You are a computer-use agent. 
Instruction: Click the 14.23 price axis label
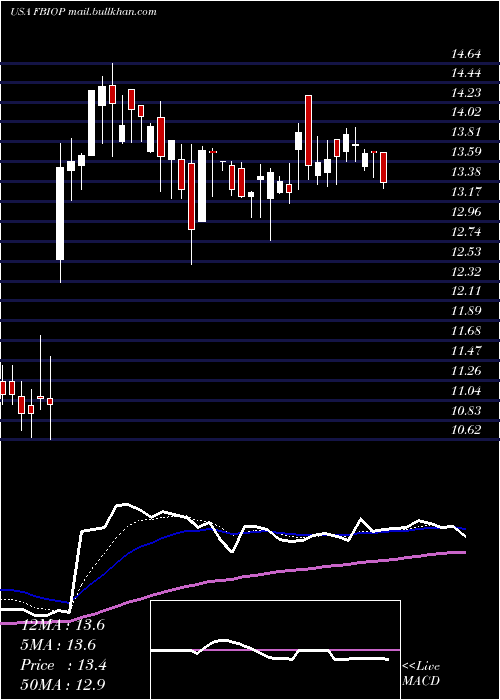466,93
